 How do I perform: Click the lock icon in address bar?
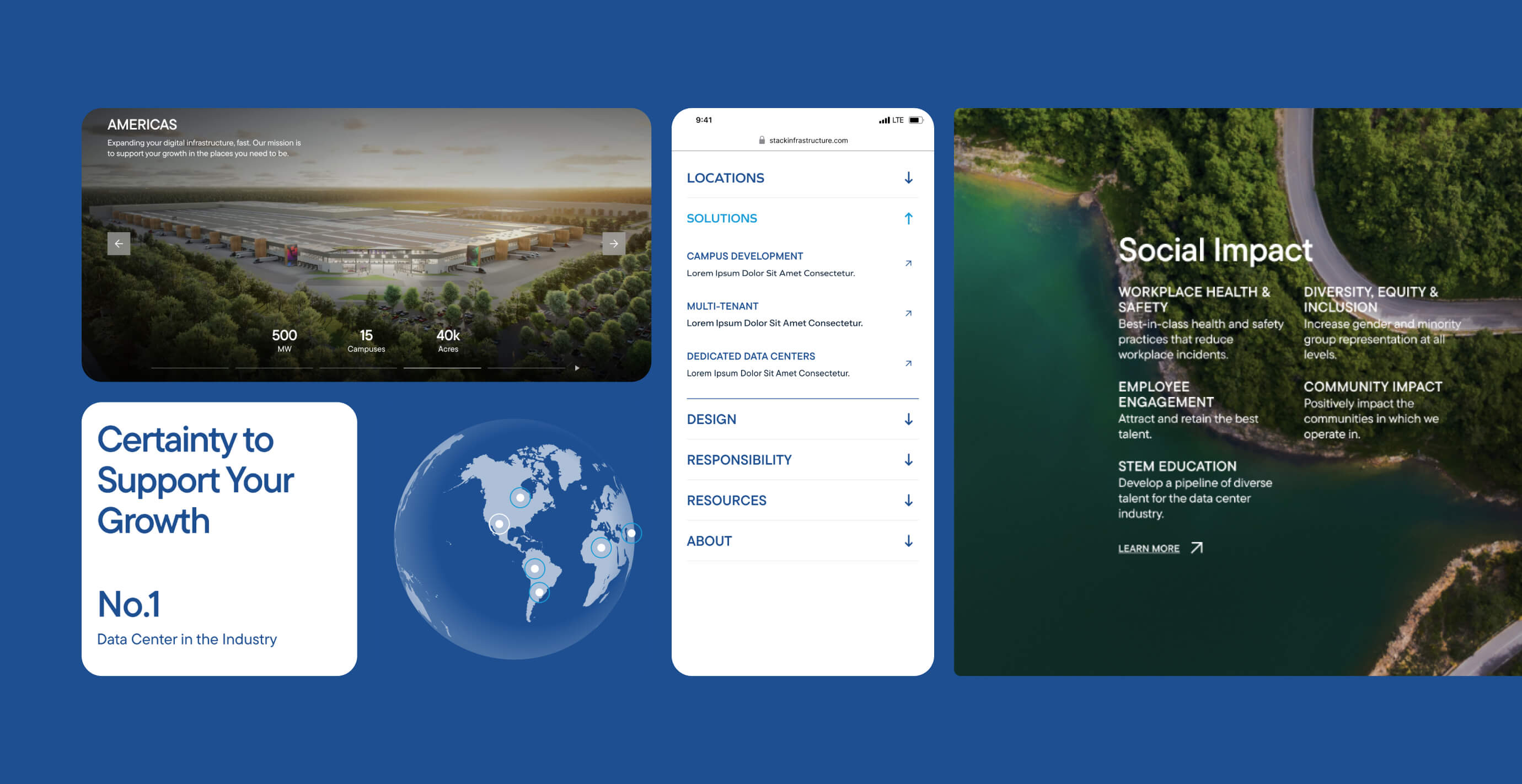pos(762,141)
